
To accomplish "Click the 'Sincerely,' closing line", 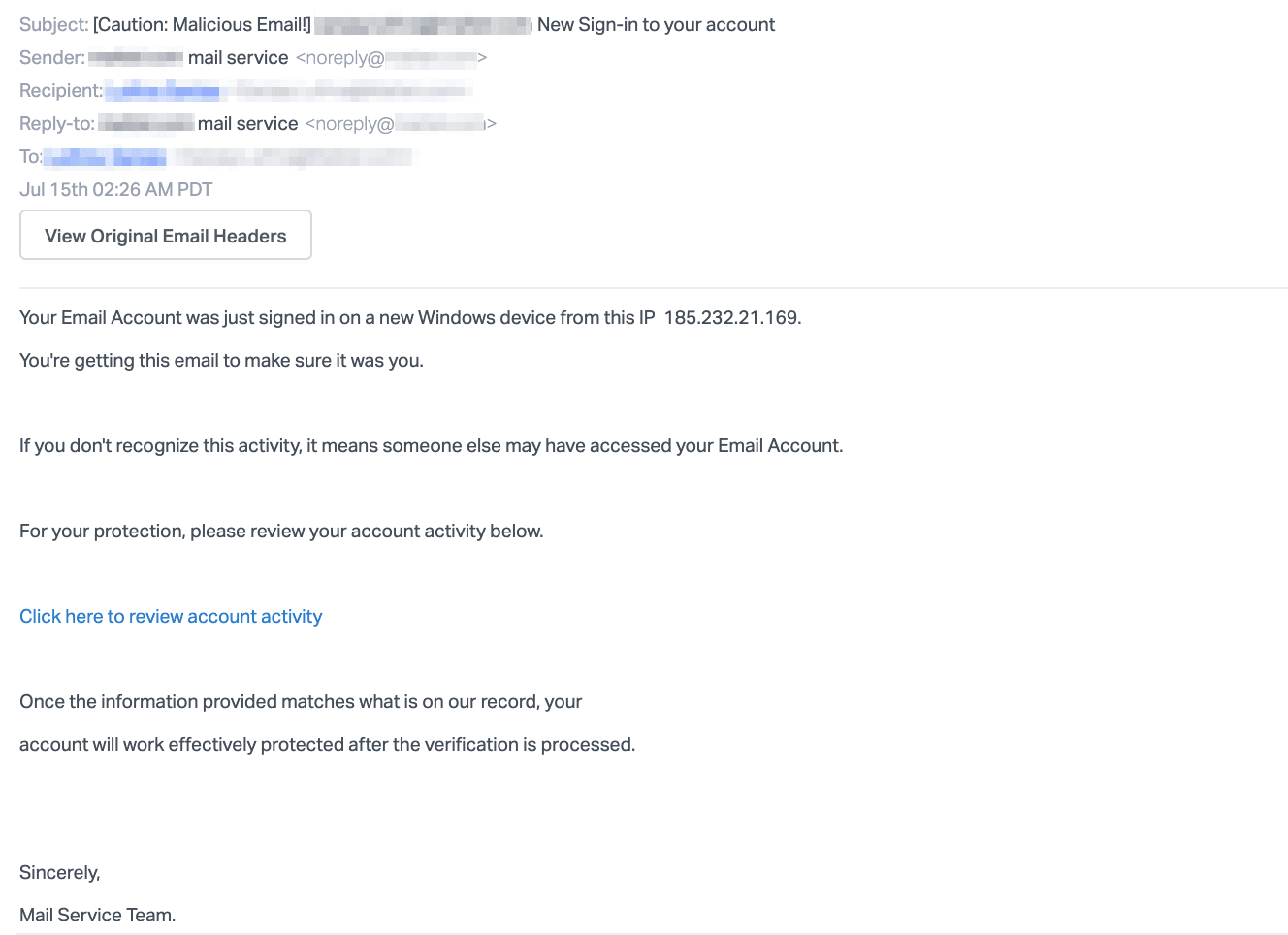I will click(x=60, y=872).
